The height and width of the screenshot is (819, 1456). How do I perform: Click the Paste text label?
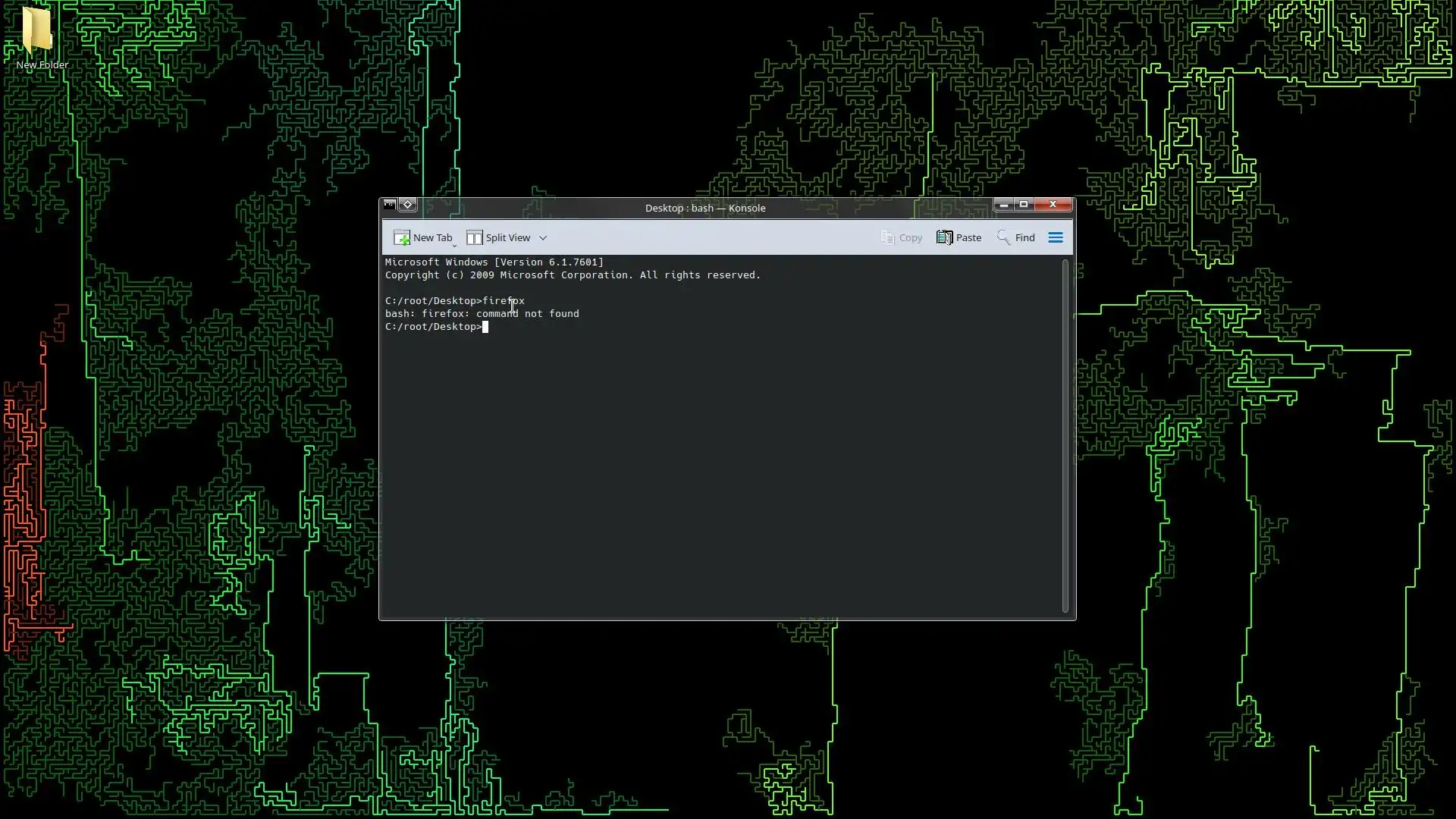[968, 237]
